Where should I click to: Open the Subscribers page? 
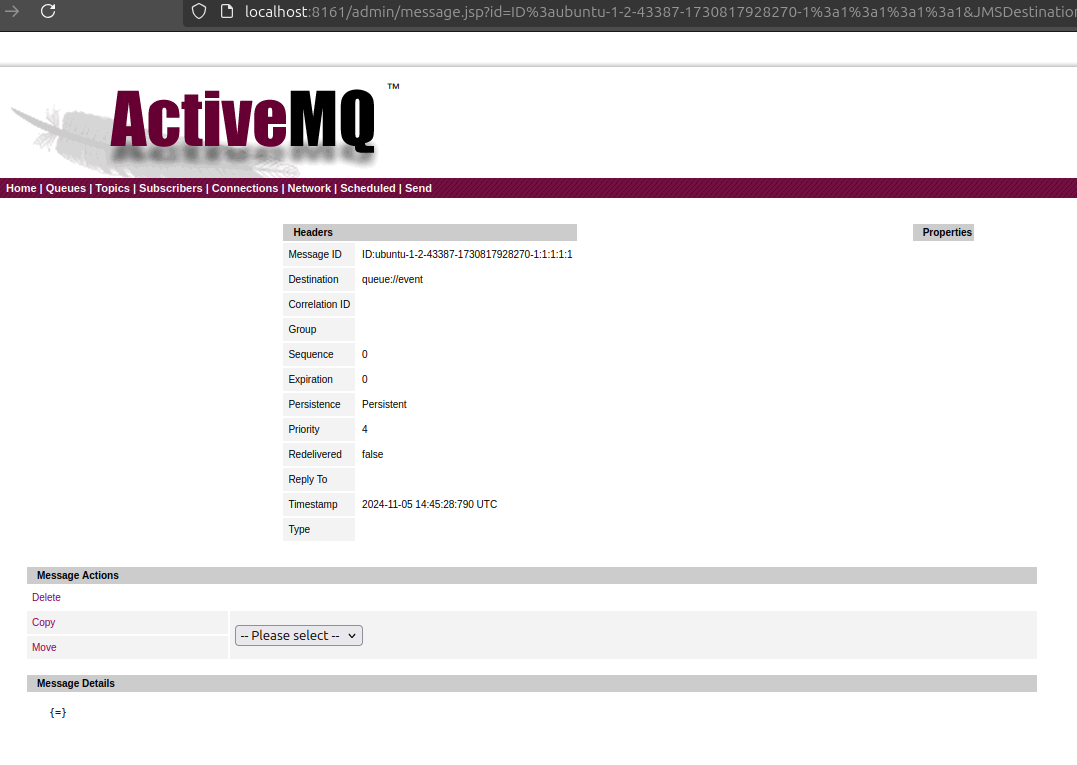pyautogui.click(x=171, y=188)
